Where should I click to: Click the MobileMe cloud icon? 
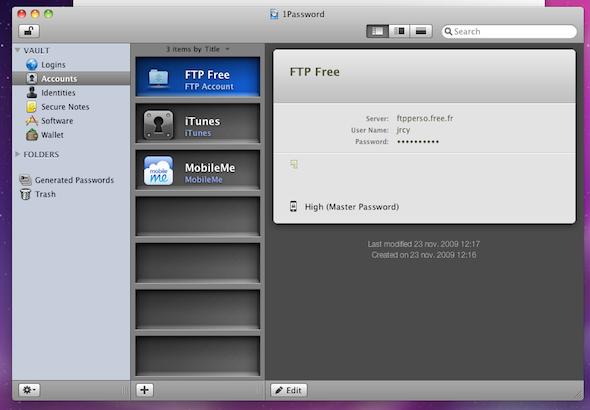[x=158, y=171]
